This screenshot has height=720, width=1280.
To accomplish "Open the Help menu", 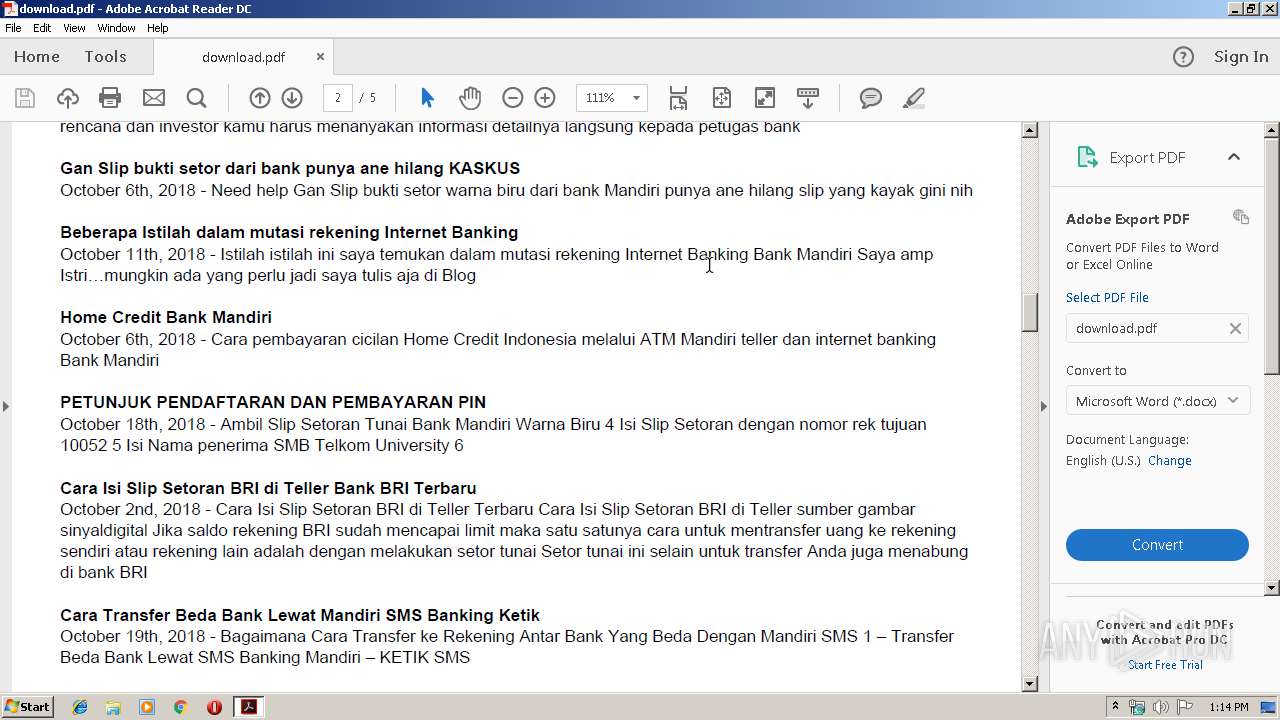I will click(158, 28).
